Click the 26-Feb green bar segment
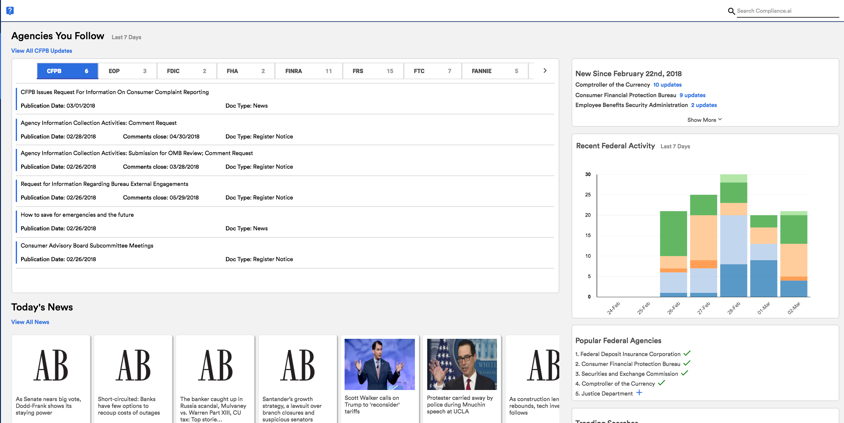Viewport: 844px width, 423px height. coord(673,233)
